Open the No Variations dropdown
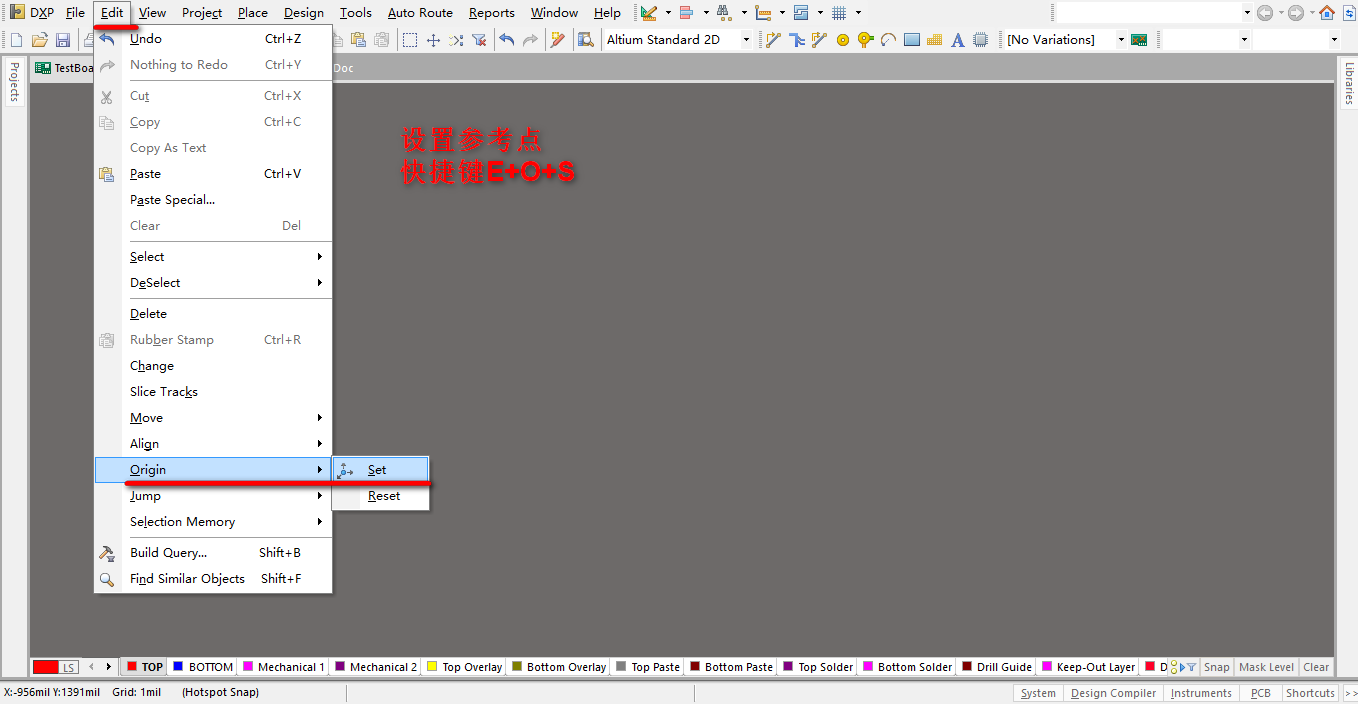 pyautogui.click(x=1120, y=40)
